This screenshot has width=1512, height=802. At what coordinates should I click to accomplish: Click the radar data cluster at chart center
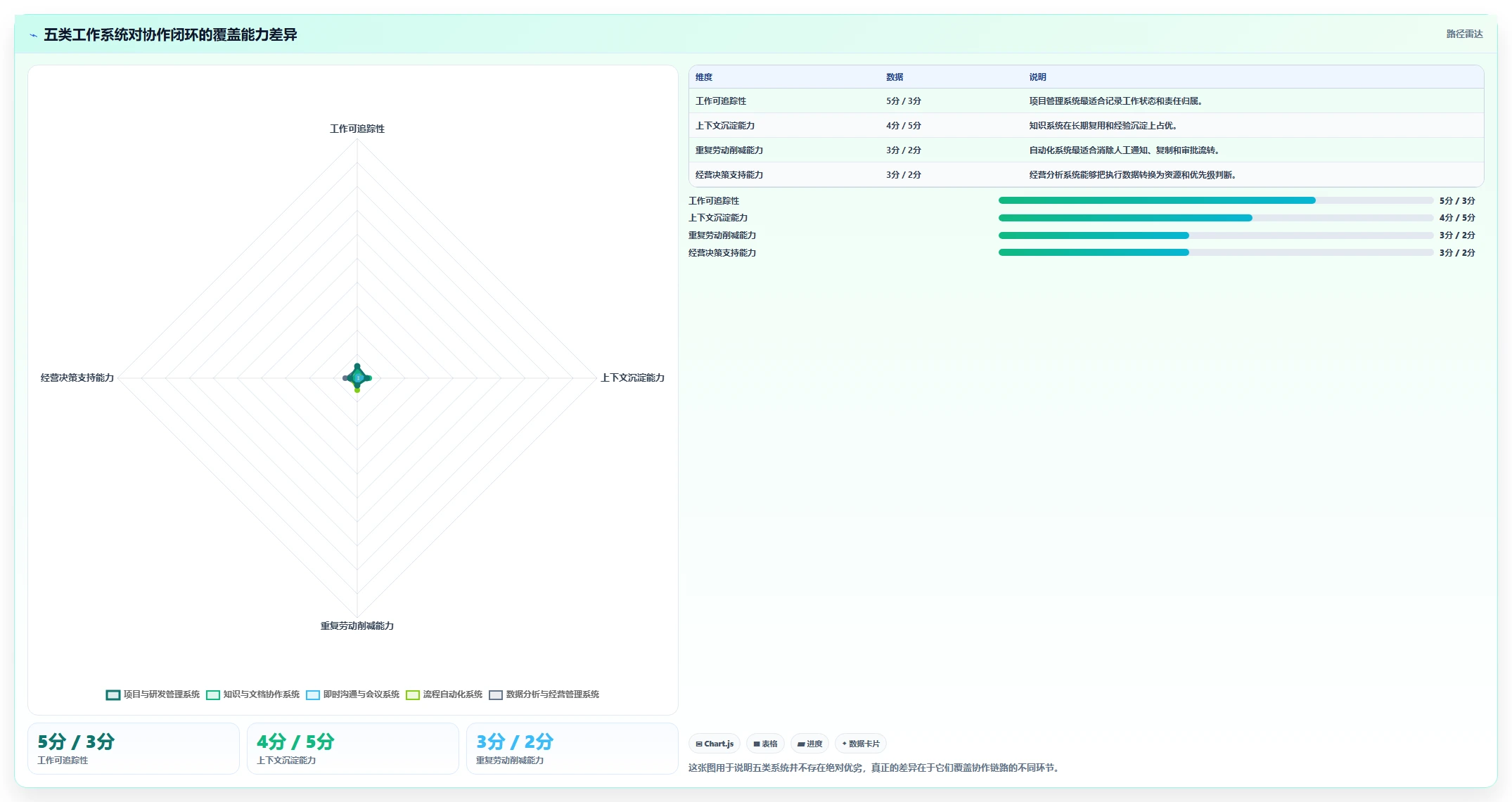pos(357,378)
